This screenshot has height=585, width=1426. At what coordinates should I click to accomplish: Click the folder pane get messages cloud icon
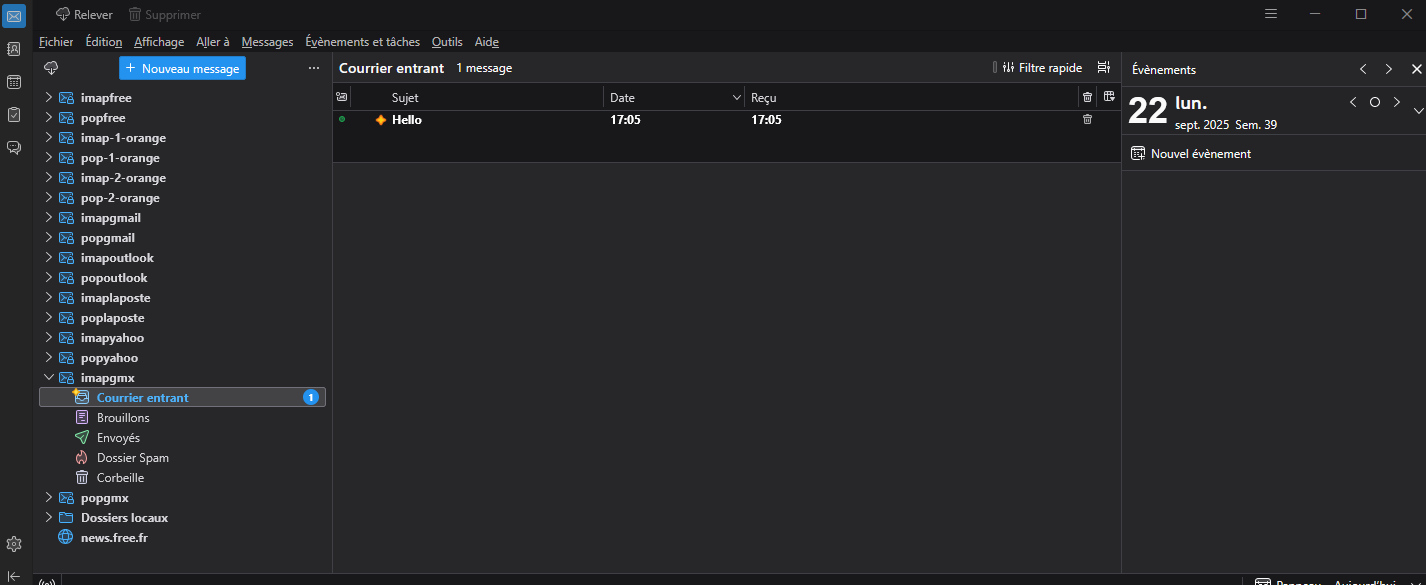[51, 68]
